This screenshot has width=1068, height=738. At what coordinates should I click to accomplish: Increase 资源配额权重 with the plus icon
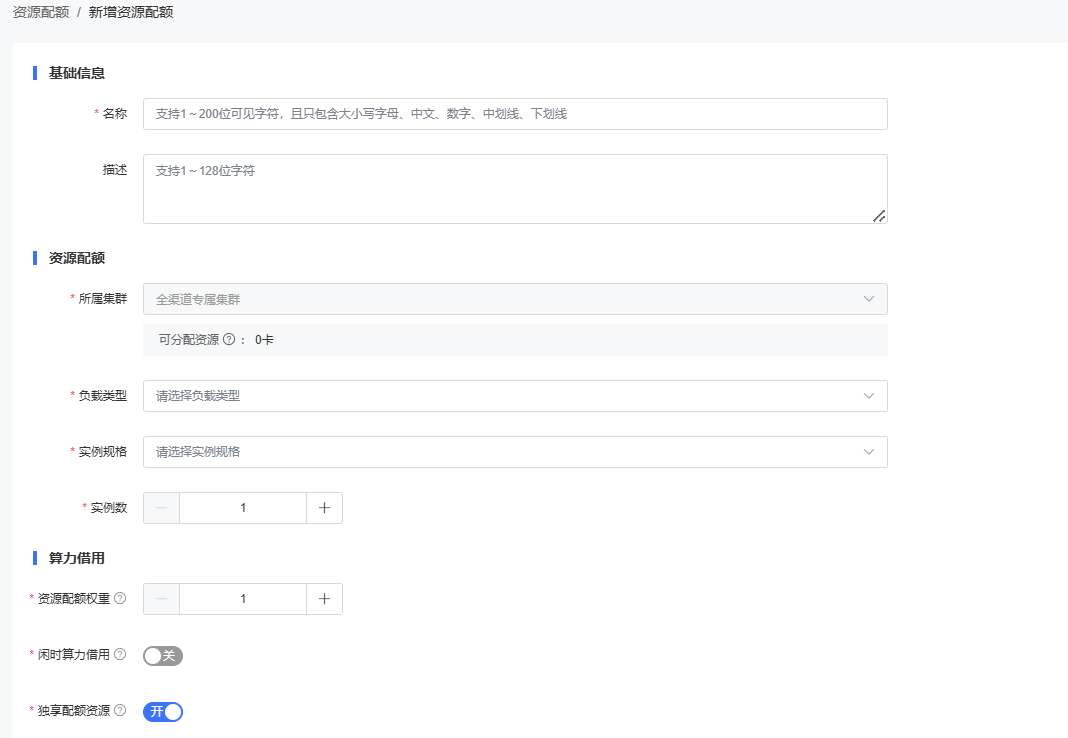tap(324, 599)
